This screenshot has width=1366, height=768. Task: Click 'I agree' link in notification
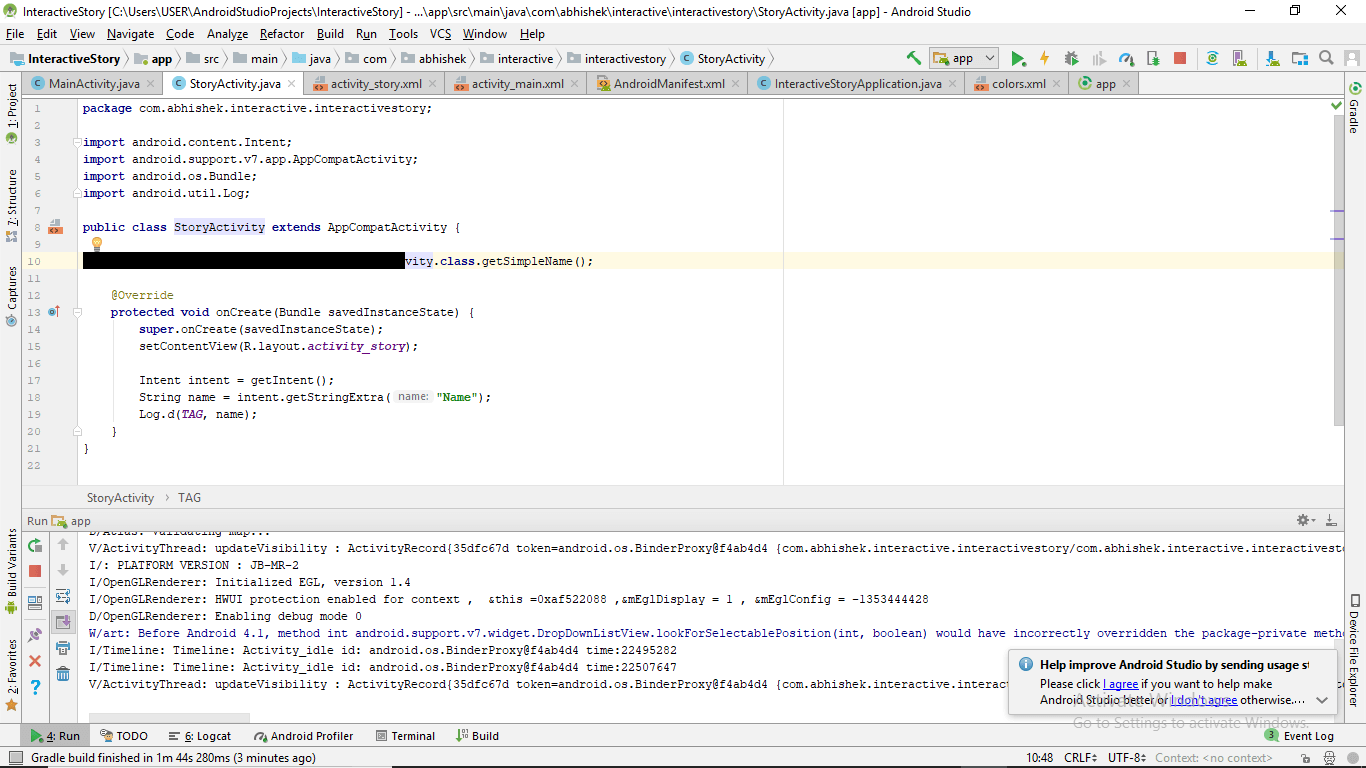tap(1120, 684)
